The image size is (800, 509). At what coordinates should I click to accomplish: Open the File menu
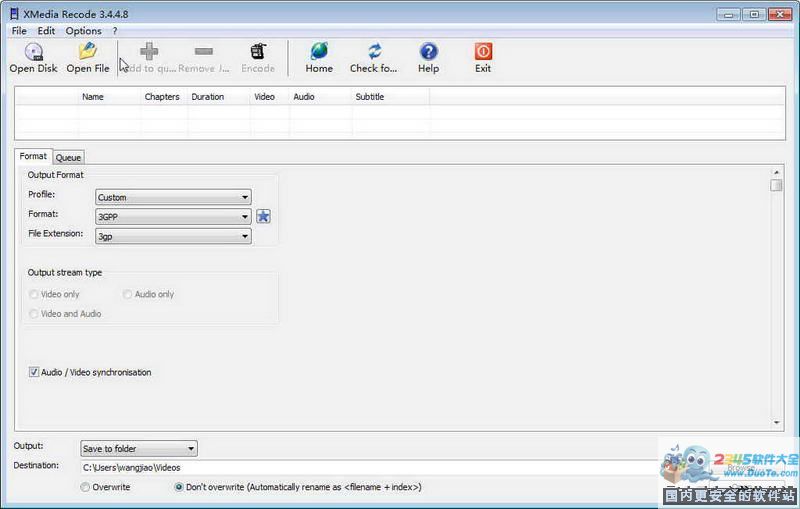pos(19,31)
